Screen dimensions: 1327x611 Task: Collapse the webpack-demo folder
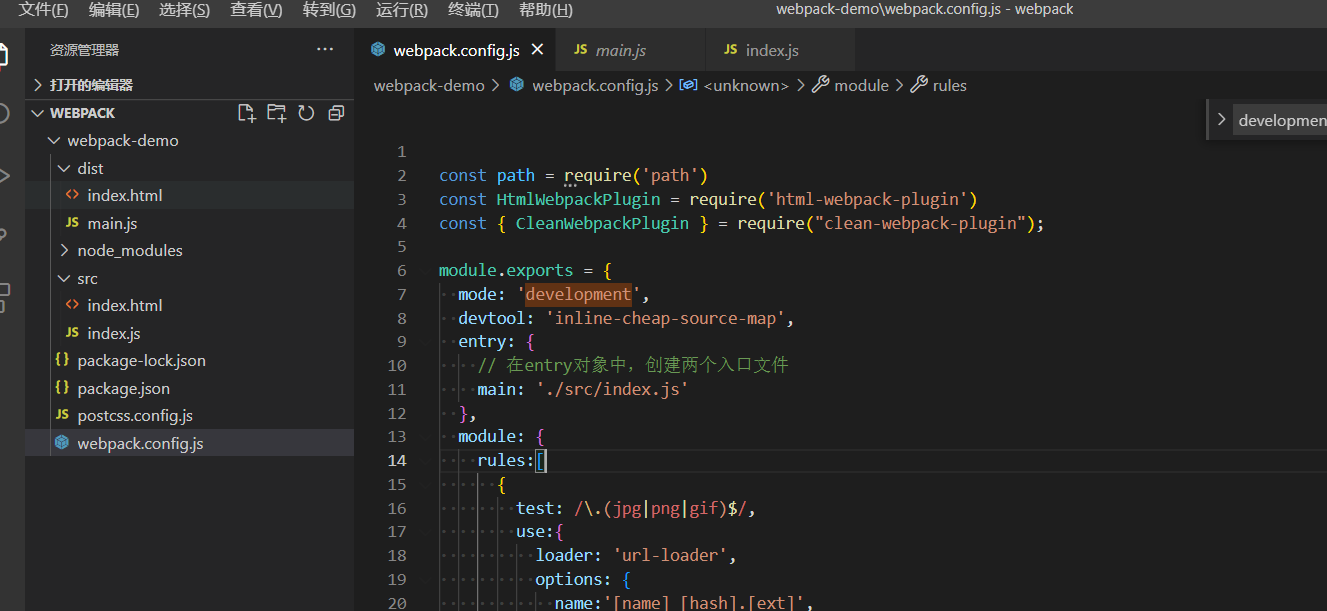click(x=54, y=141)
